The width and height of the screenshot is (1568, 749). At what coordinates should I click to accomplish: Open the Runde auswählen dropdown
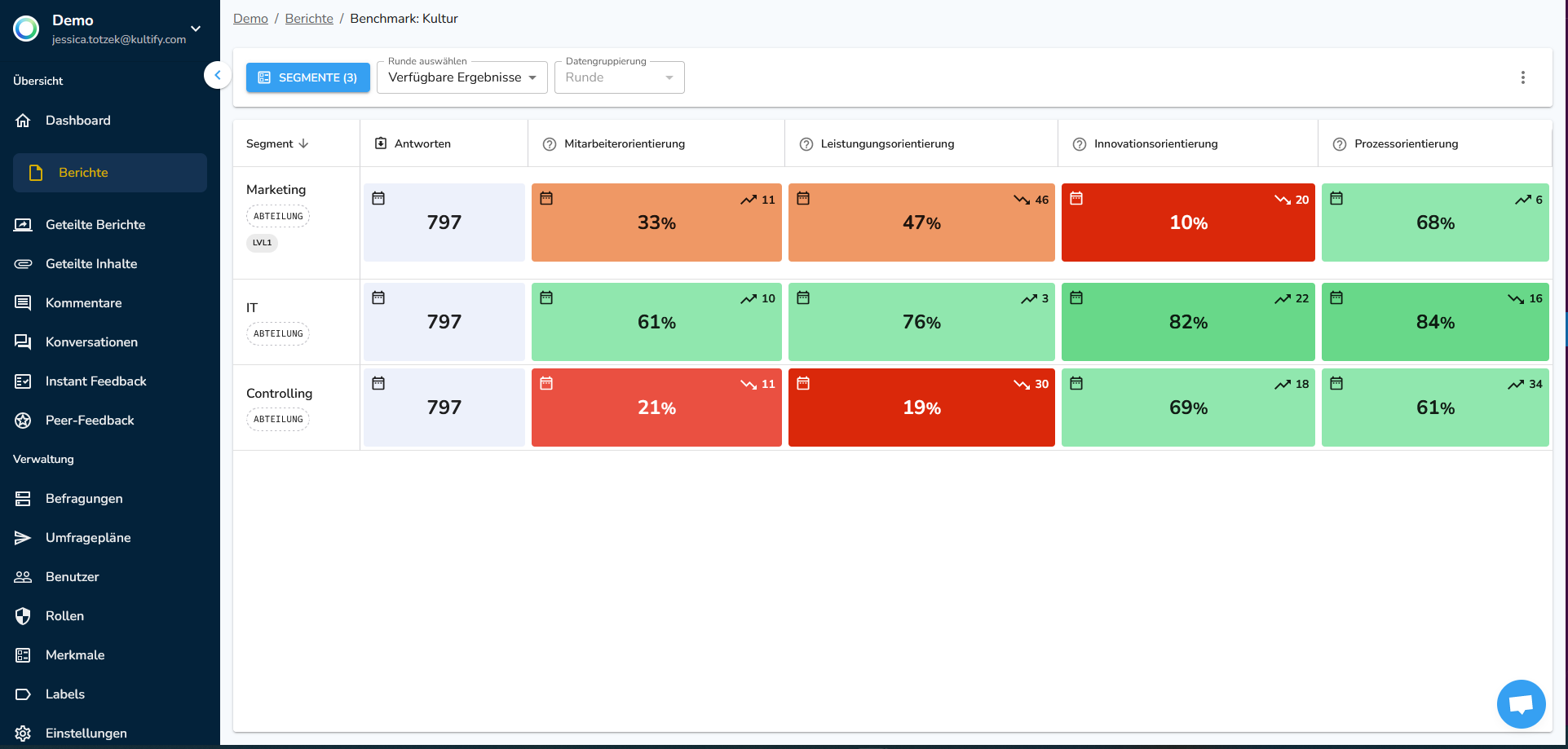(x=462, y=77)
